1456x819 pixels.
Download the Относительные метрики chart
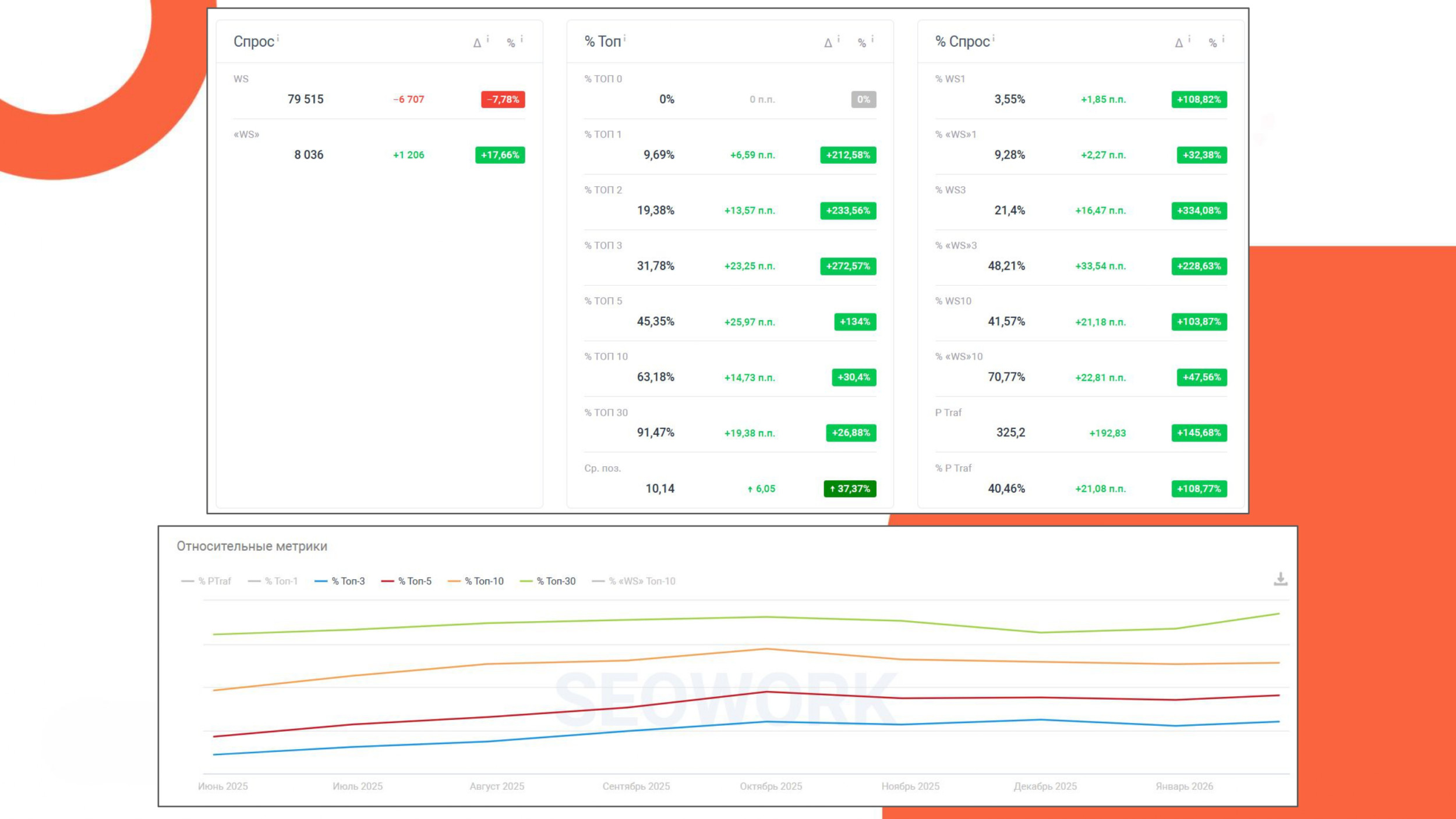pyautogui.click(x=1280, y=579)
